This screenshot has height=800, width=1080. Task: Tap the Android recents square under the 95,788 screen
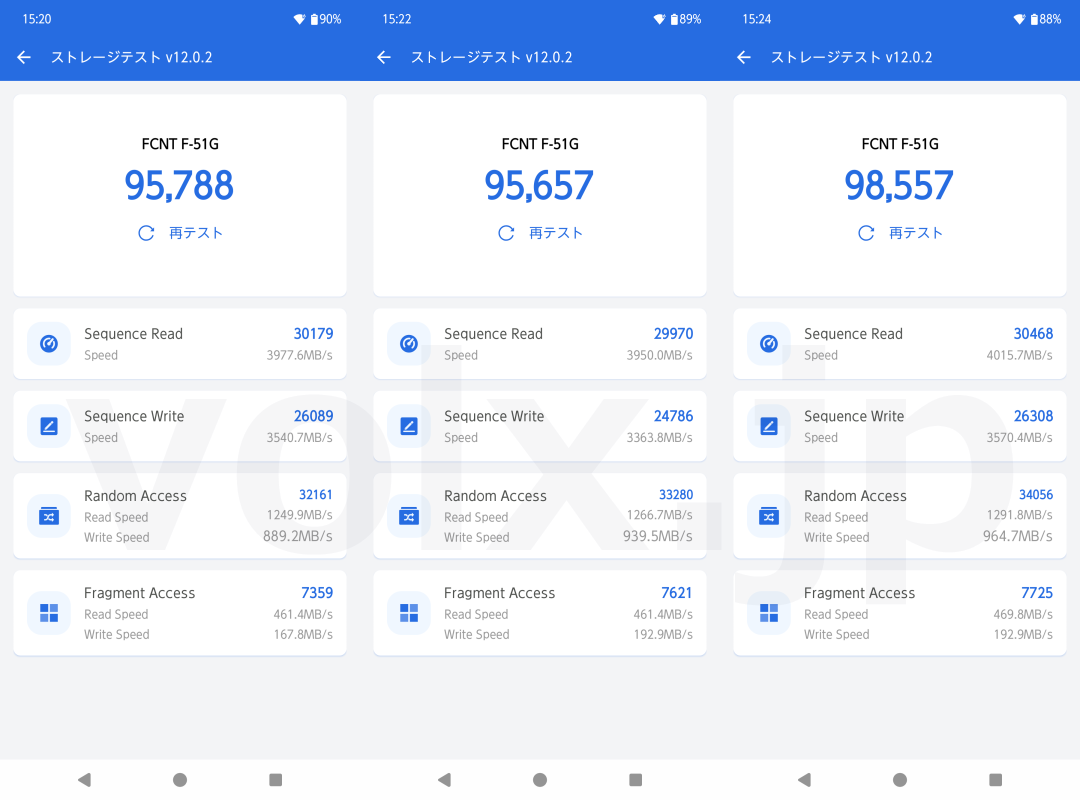pos(276,779)
